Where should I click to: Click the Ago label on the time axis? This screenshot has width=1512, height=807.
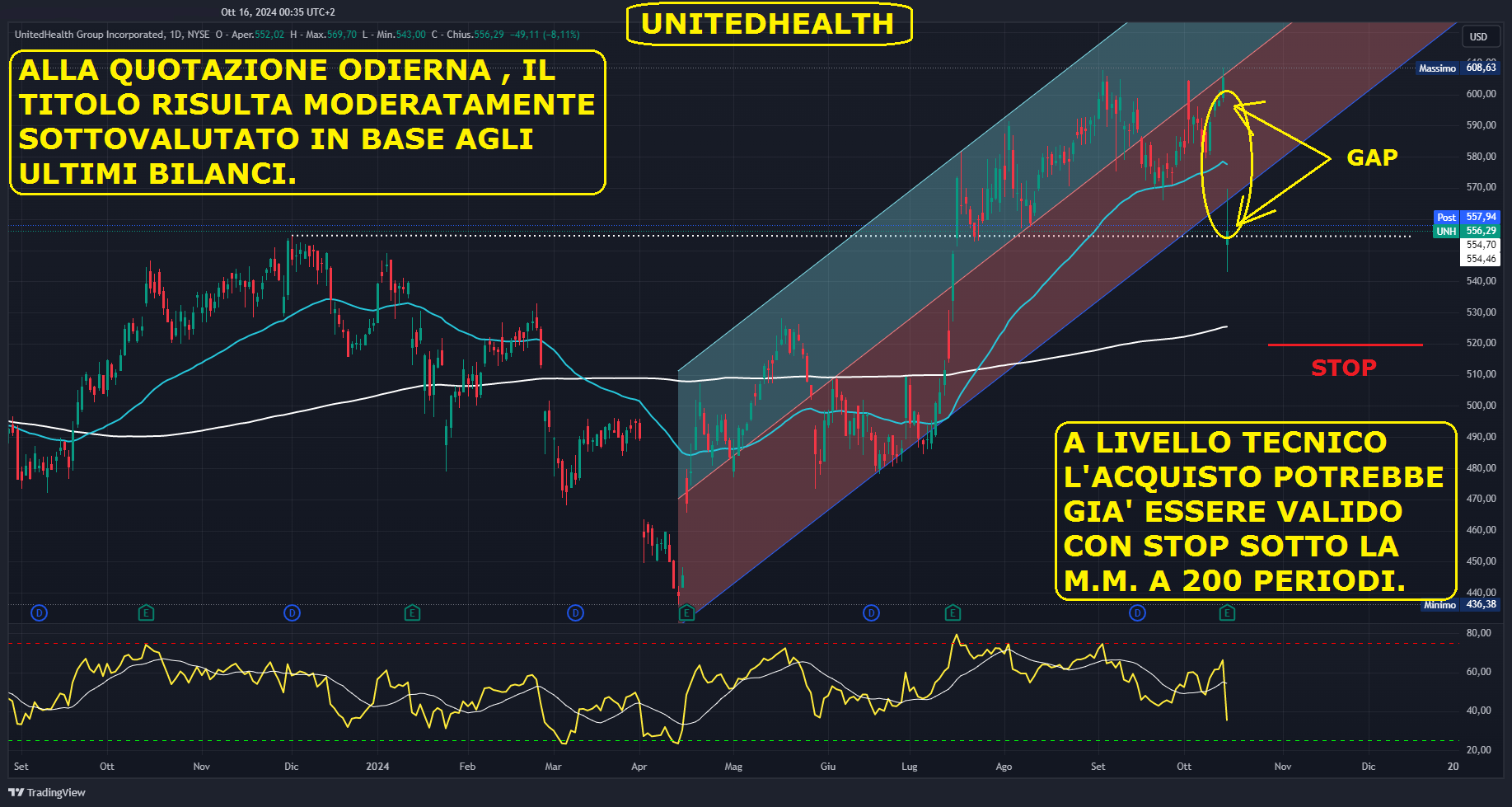[x=1004, y=767]
